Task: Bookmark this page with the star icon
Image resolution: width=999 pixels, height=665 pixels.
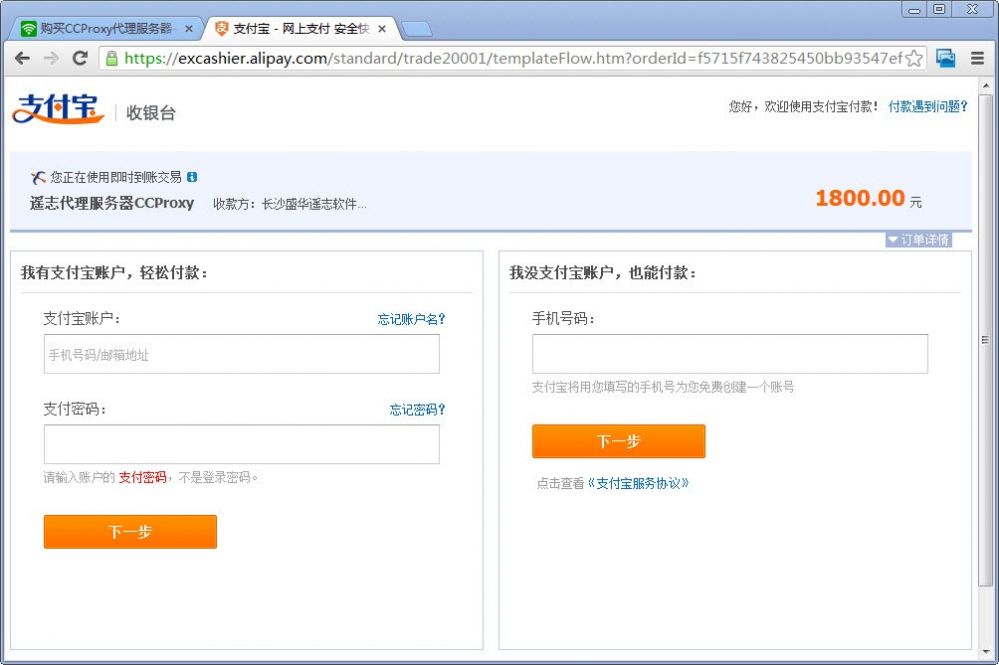Action: point(914,59)
